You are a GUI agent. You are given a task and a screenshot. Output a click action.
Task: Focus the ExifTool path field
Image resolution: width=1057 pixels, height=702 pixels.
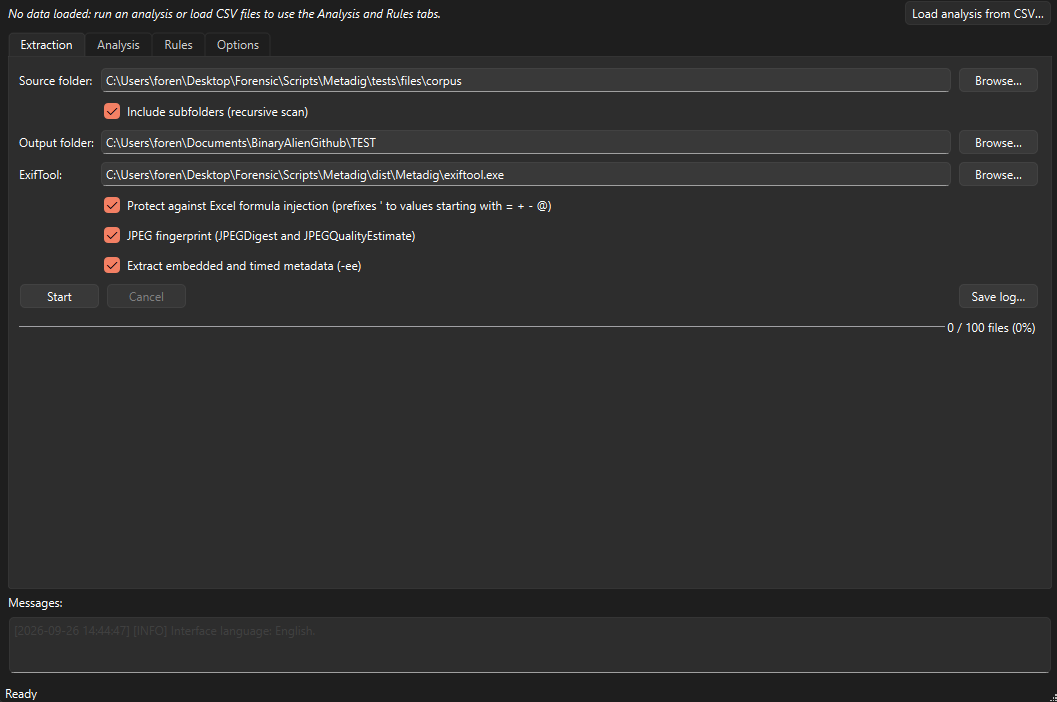coord(525,174)
